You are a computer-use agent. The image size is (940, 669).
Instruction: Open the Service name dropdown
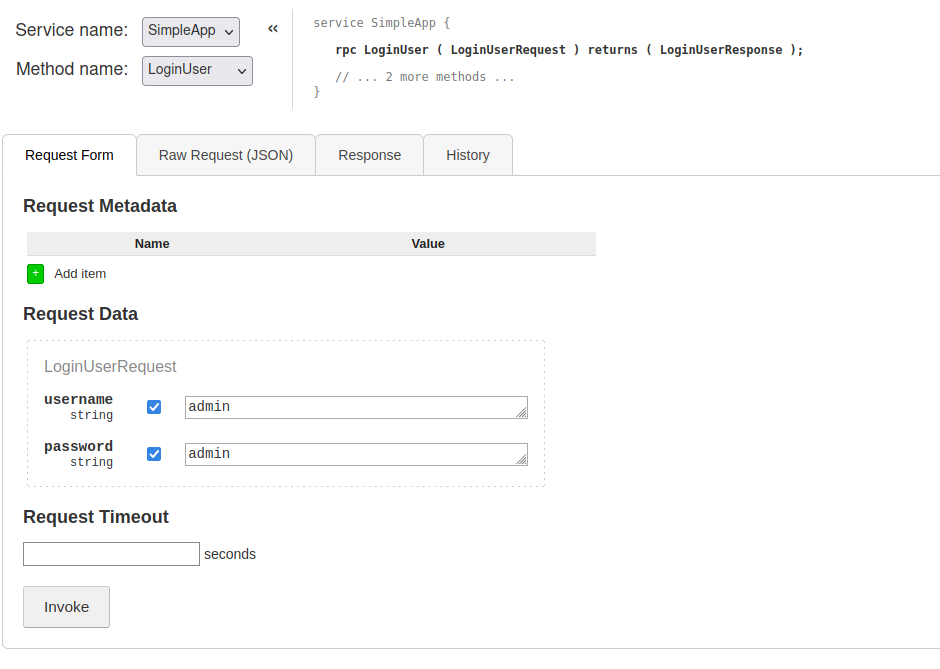(191, 31)
